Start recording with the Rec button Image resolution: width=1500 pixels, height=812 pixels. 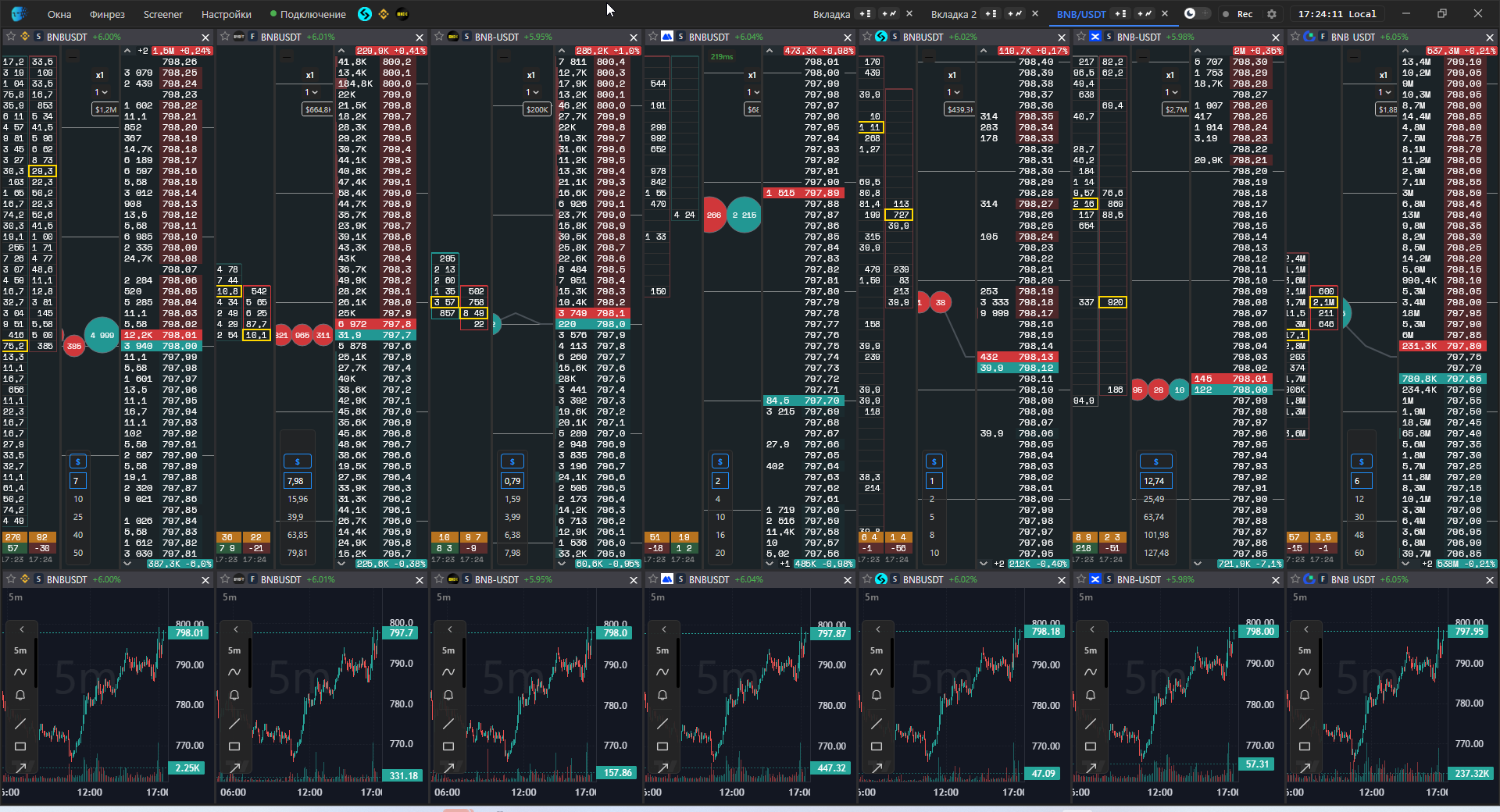[x=1238, y=14]
